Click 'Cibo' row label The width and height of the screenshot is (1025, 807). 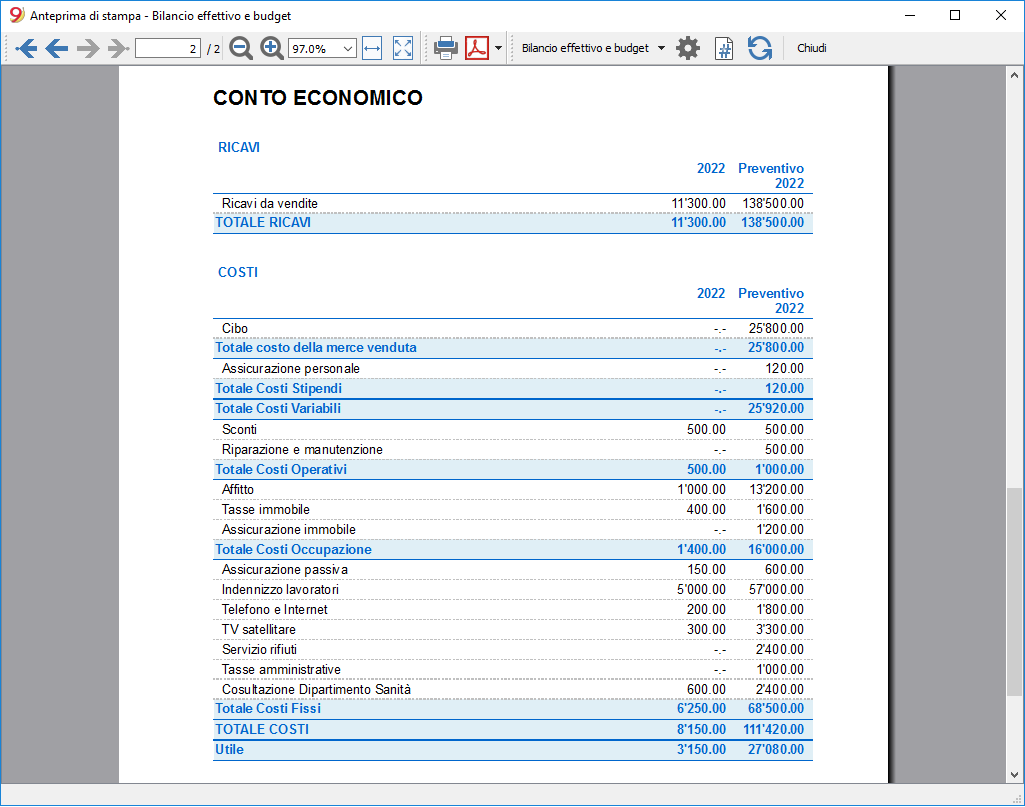(x=235, y=329)
